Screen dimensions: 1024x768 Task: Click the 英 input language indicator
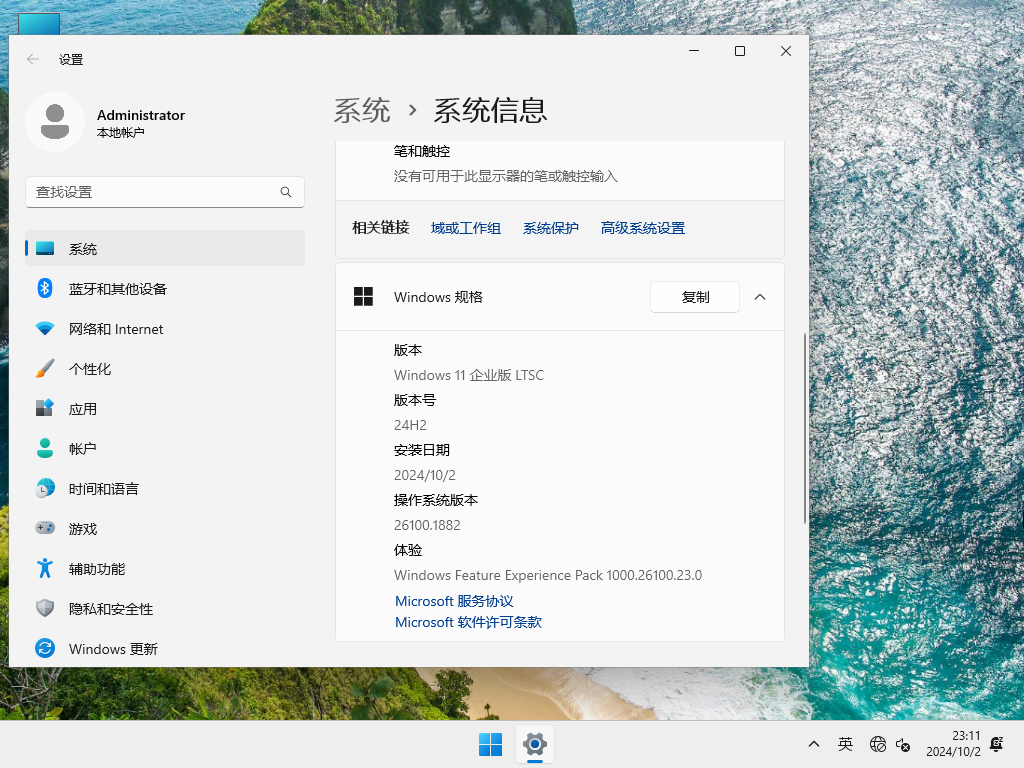(845, 744)
